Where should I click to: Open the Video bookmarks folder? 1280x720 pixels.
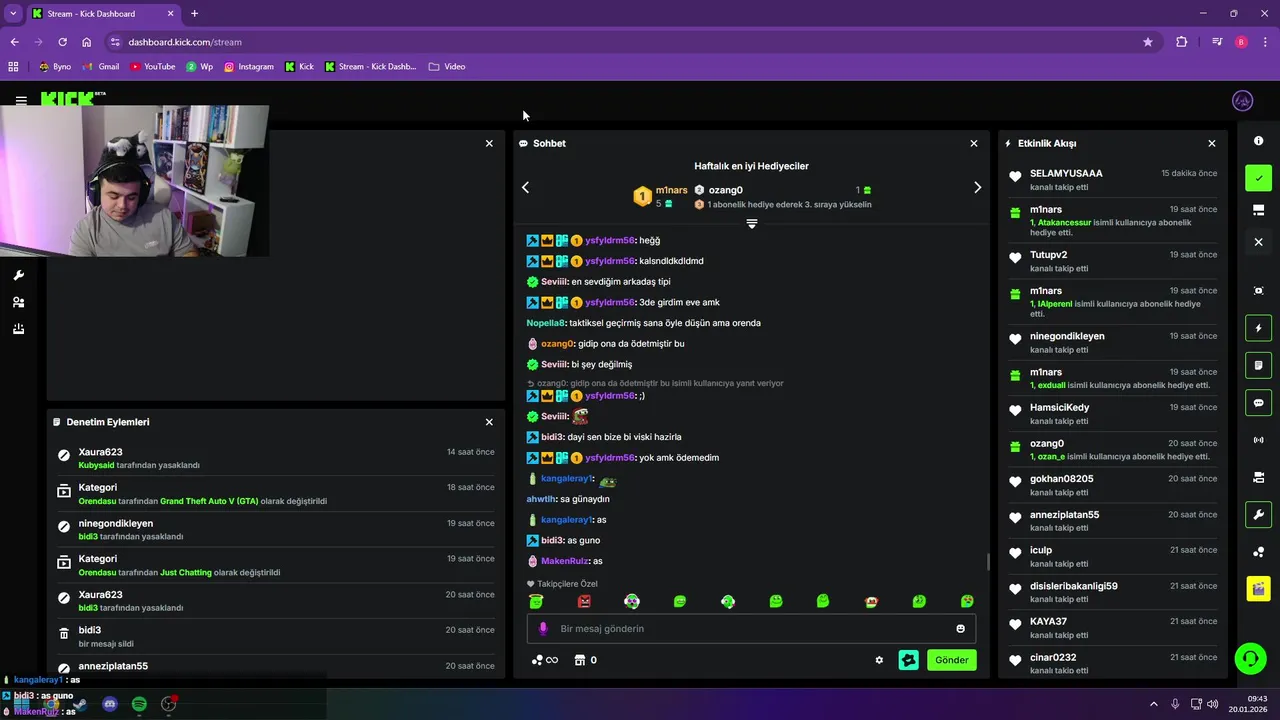pyautogui.click(x=447, y=66)
